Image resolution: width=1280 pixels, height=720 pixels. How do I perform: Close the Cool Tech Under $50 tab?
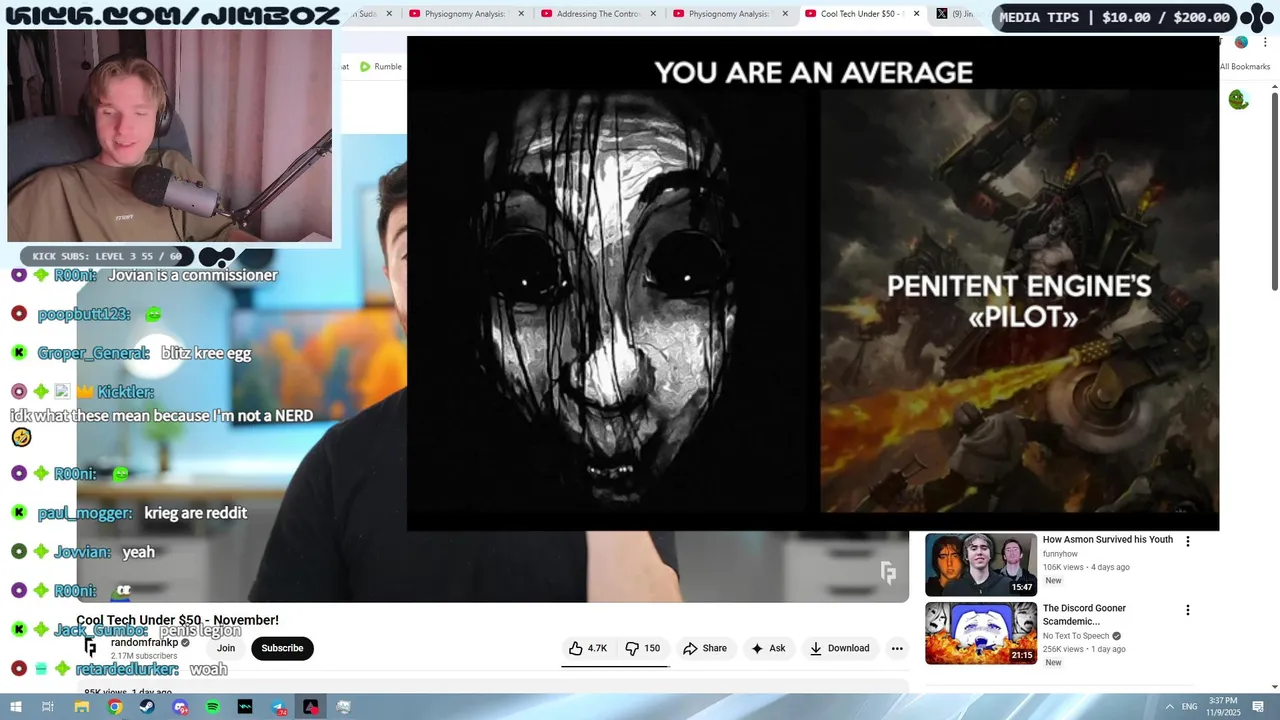tap(916, 14)
